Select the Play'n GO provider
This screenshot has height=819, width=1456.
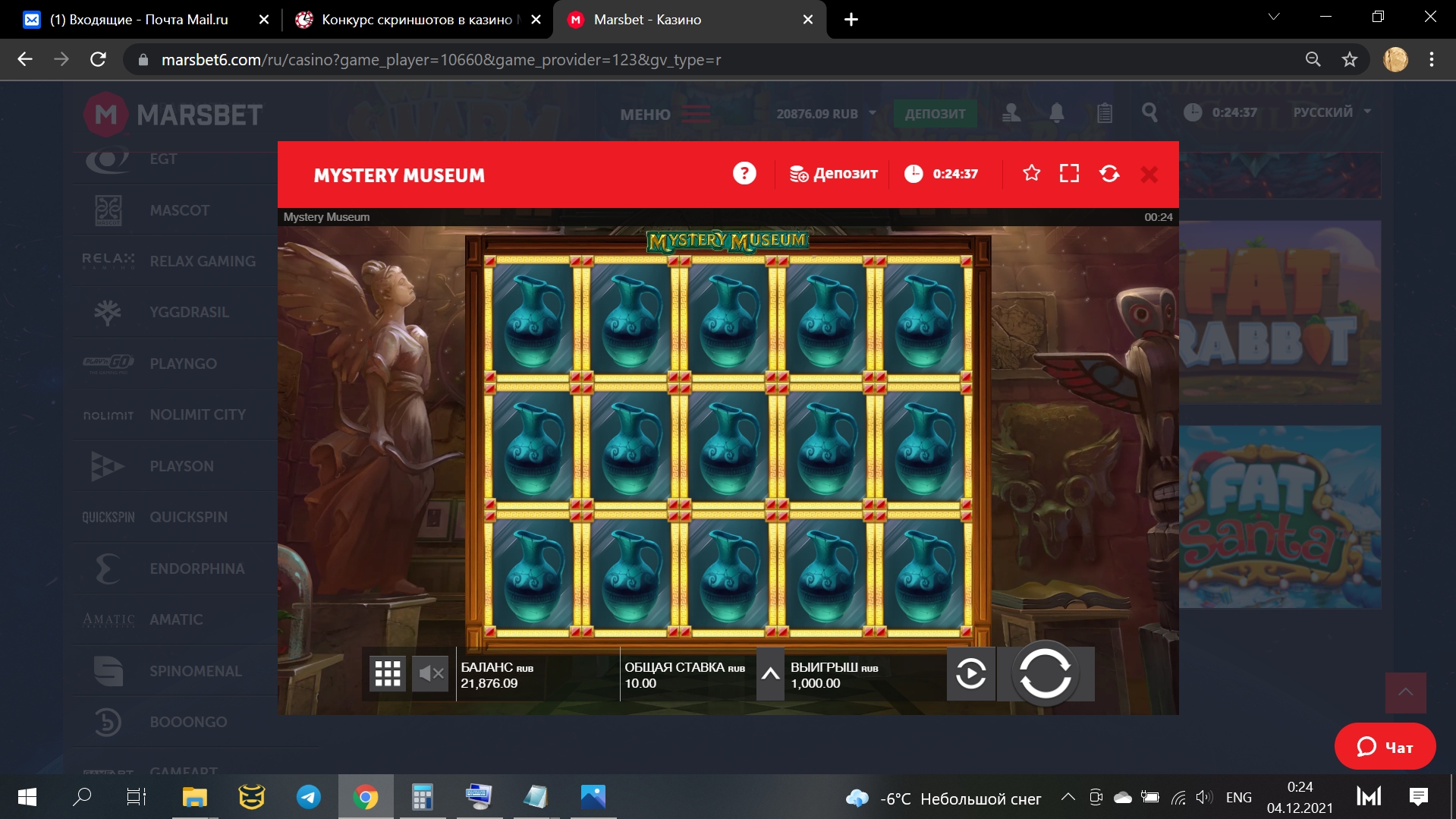click(x=175, y=364)
